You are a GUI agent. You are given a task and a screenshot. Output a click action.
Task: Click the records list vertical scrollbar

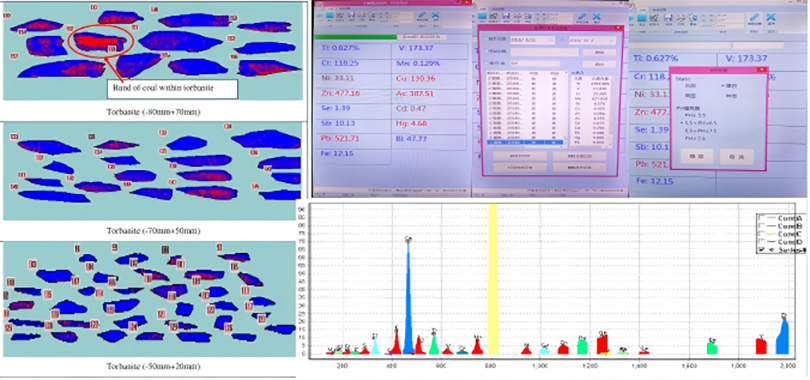pyautogui.click(x=566, y=107)
